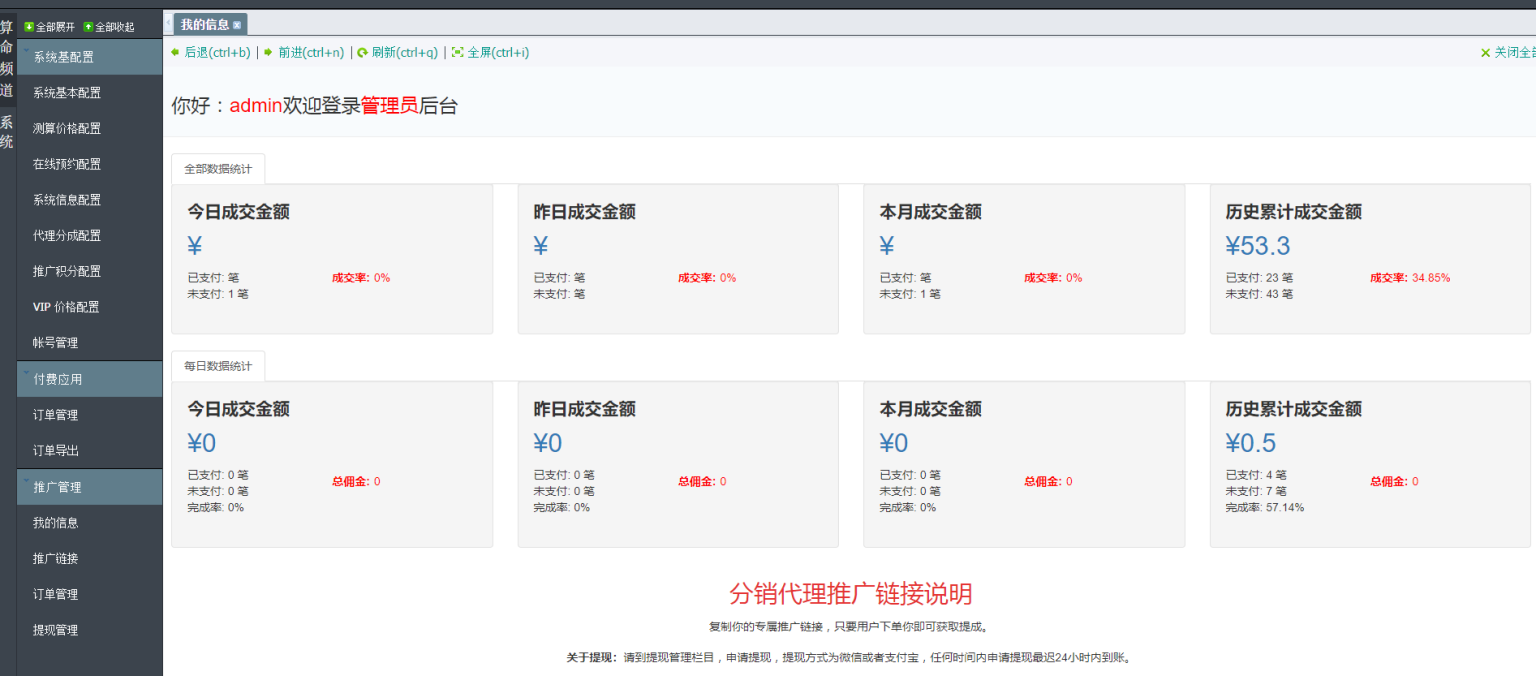Click the 后退 back arrow icon
The width and height of the screenshot is (1536, 676).
[176, 52]
